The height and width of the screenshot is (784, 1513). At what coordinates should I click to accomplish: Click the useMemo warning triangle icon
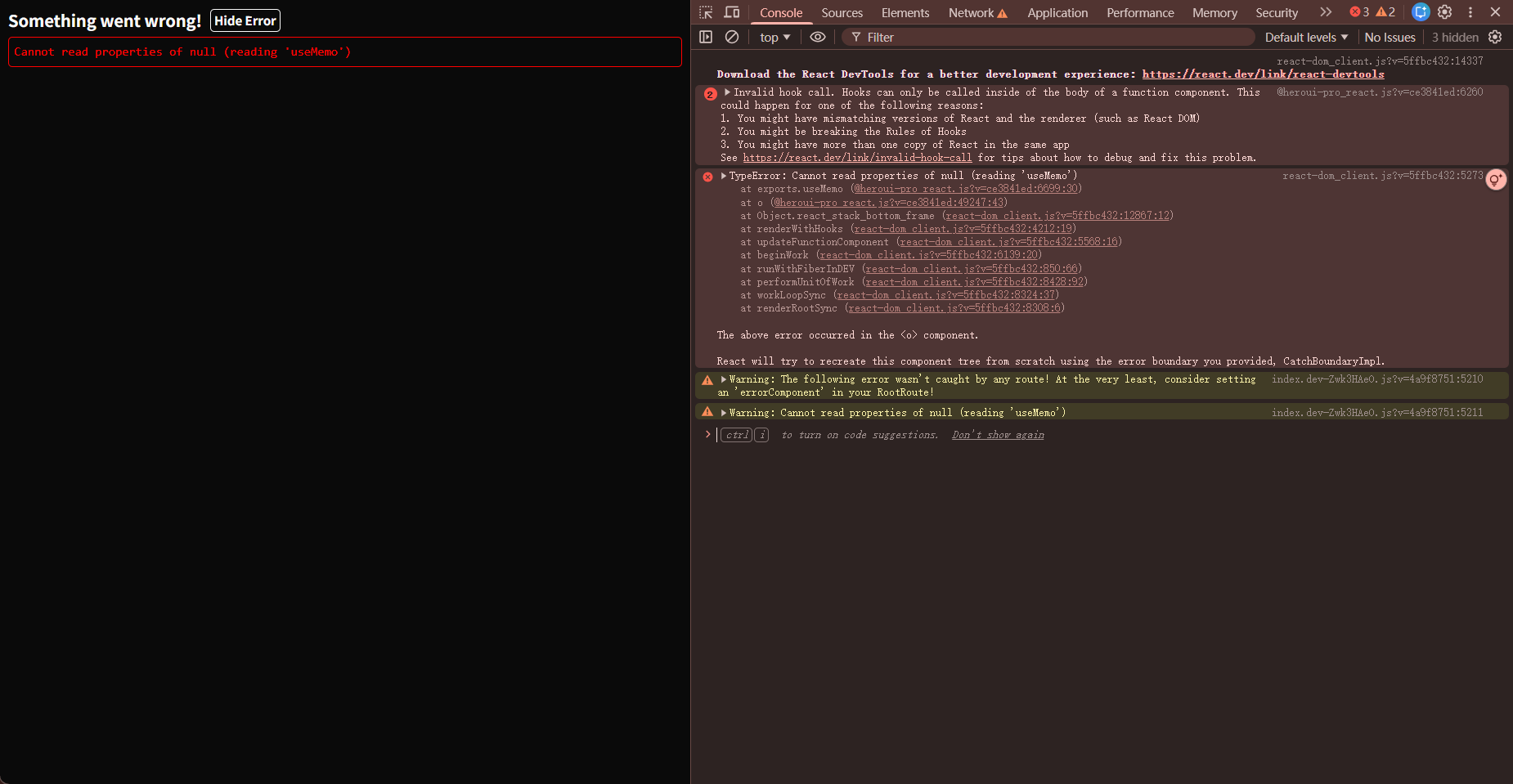tap(707, 412)
